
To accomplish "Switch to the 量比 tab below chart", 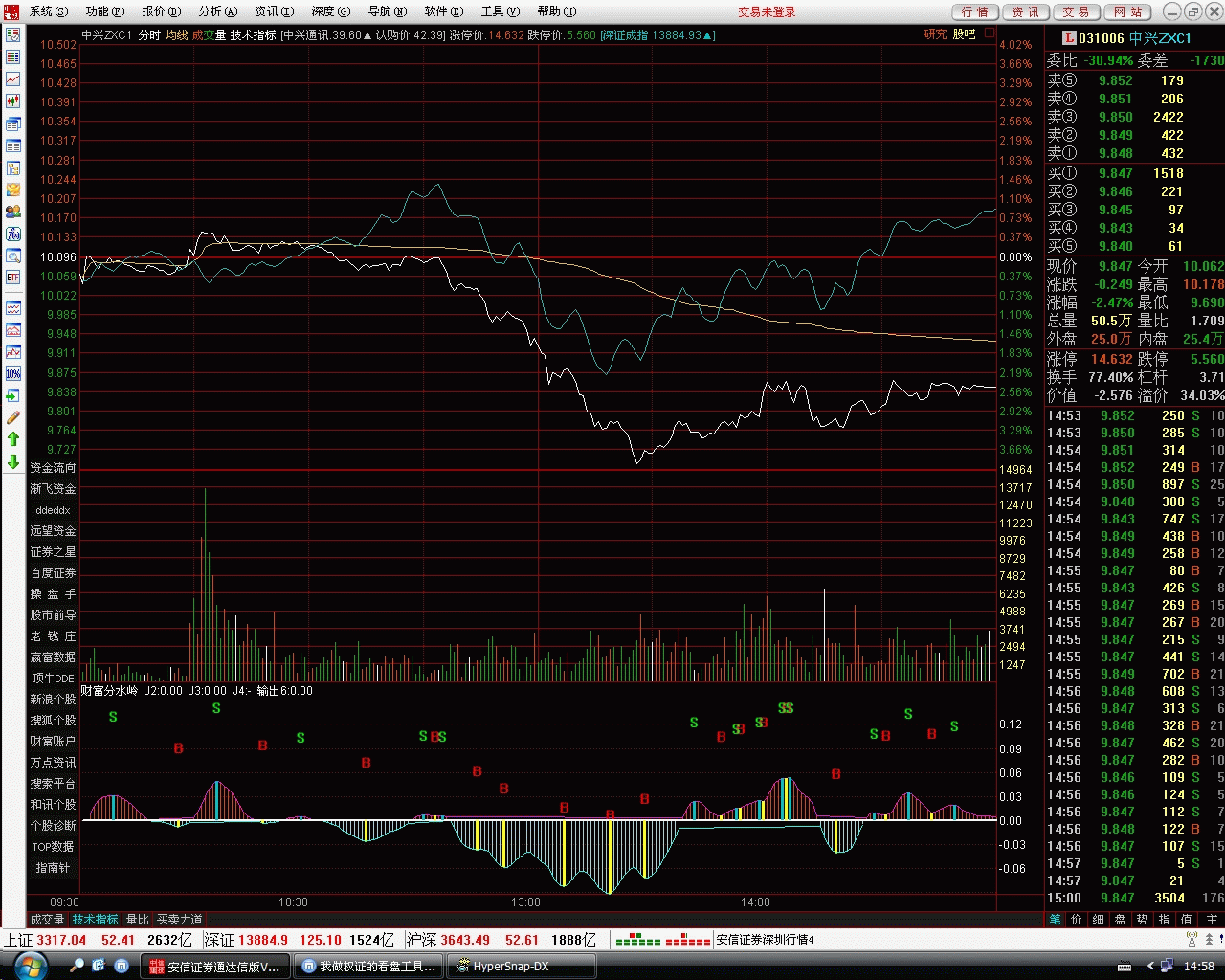I will [138, 920].
